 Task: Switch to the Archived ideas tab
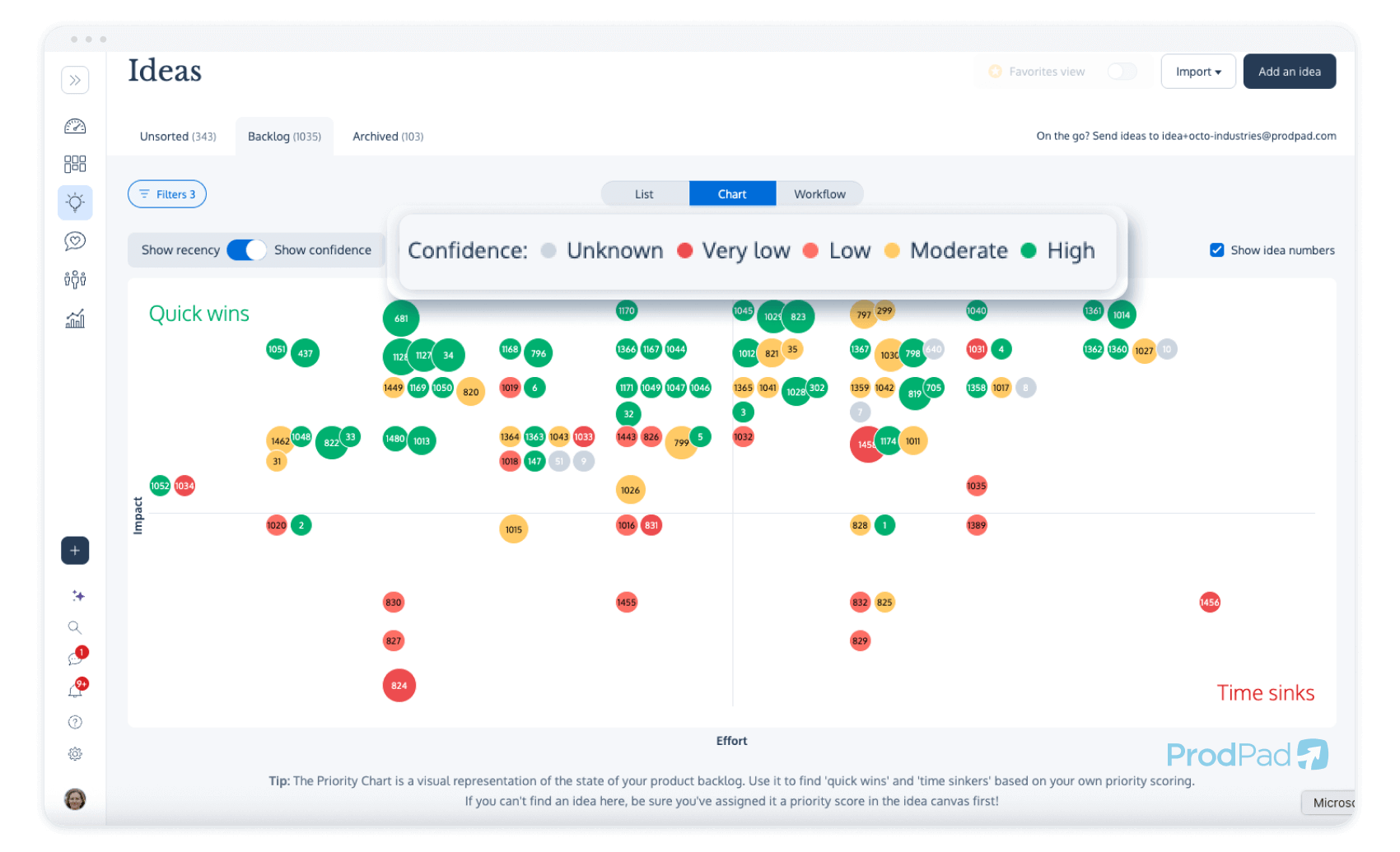pyautogui.click(x=387, y=136)
